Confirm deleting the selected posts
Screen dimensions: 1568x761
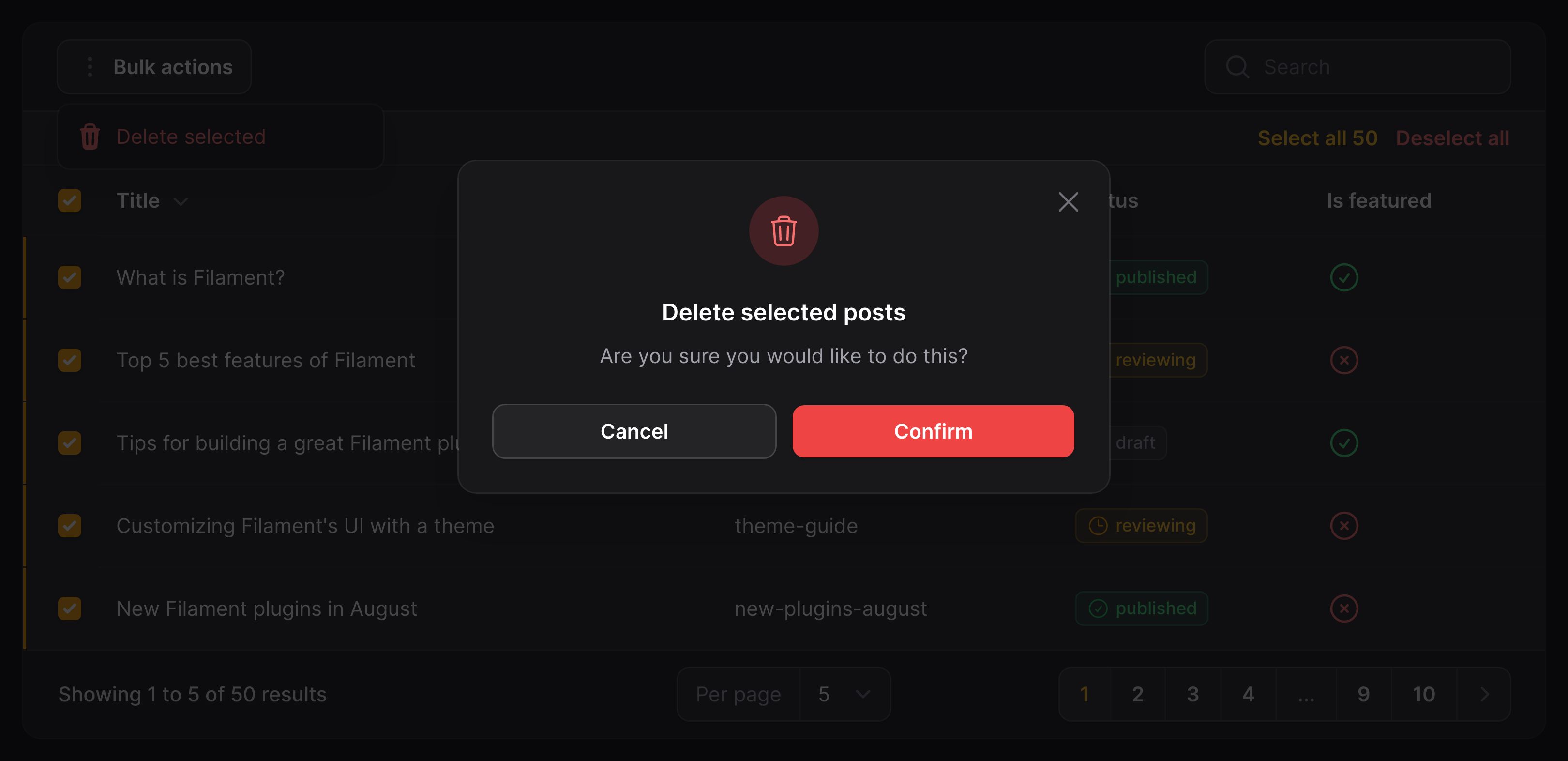933,431
